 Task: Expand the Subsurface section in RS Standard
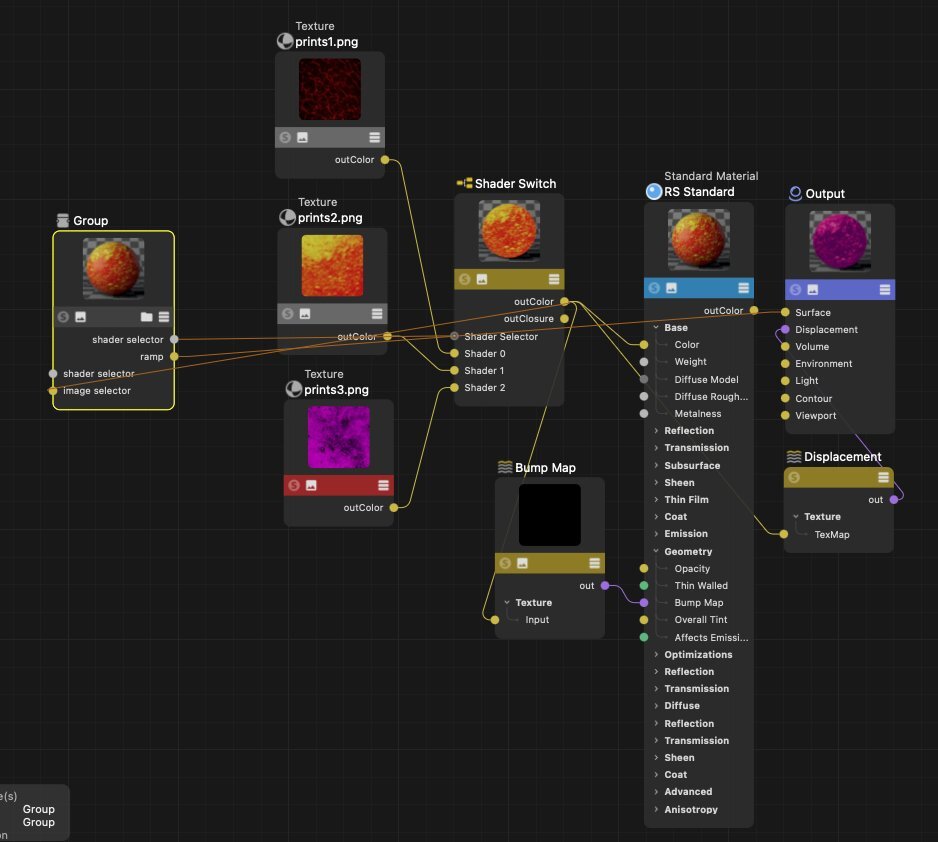(x=656, y=465)
